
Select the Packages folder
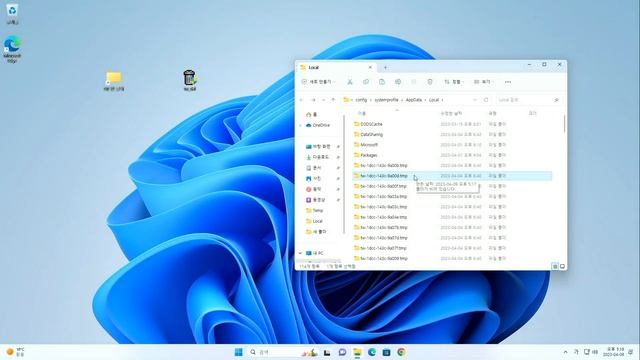[x=366, y=155]
